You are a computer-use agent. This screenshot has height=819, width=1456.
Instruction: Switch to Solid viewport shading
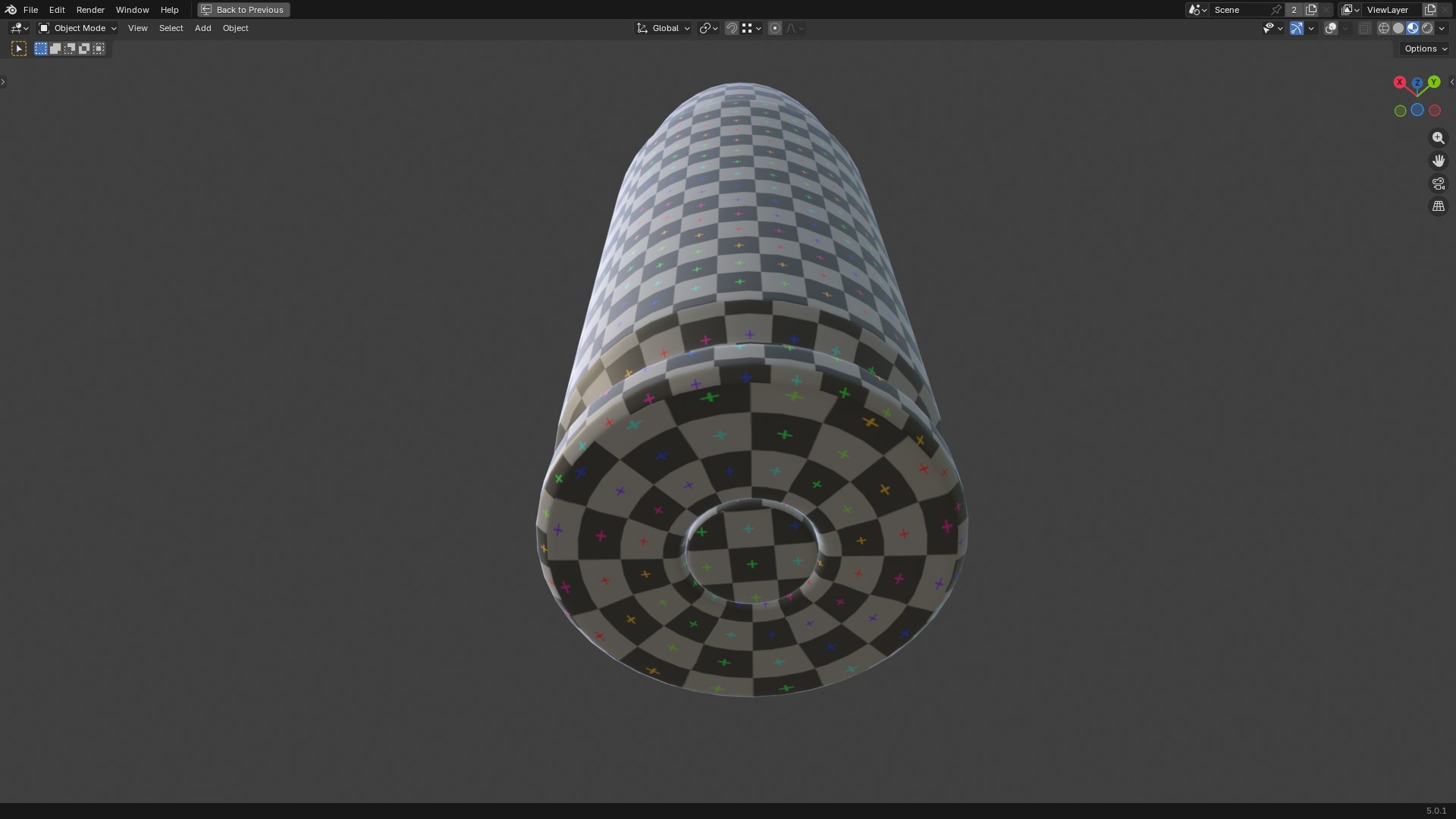[x=1398, y=28]
